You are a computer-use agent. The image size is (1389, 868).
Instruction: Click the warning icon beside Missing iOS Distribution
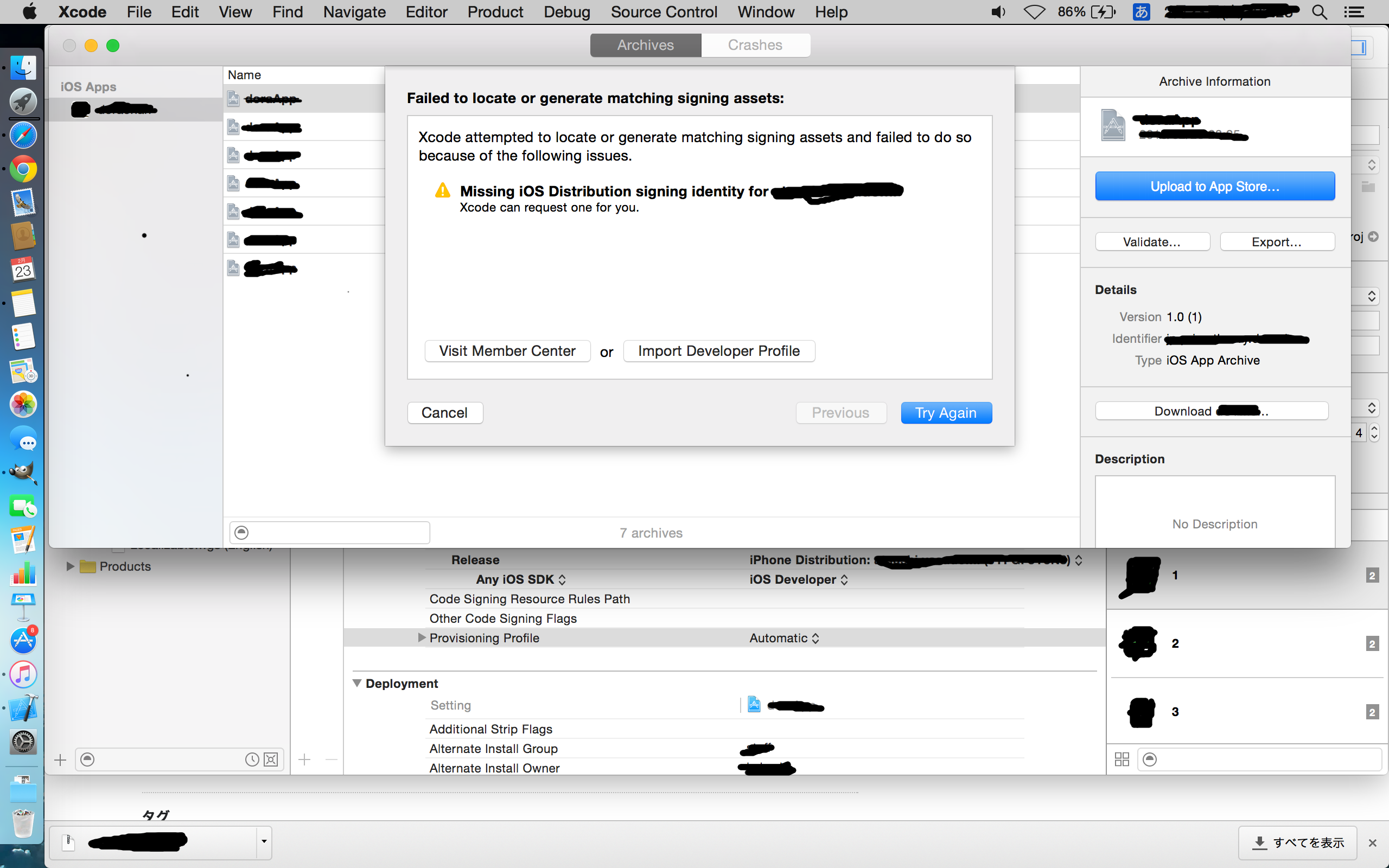coord(443,190)
